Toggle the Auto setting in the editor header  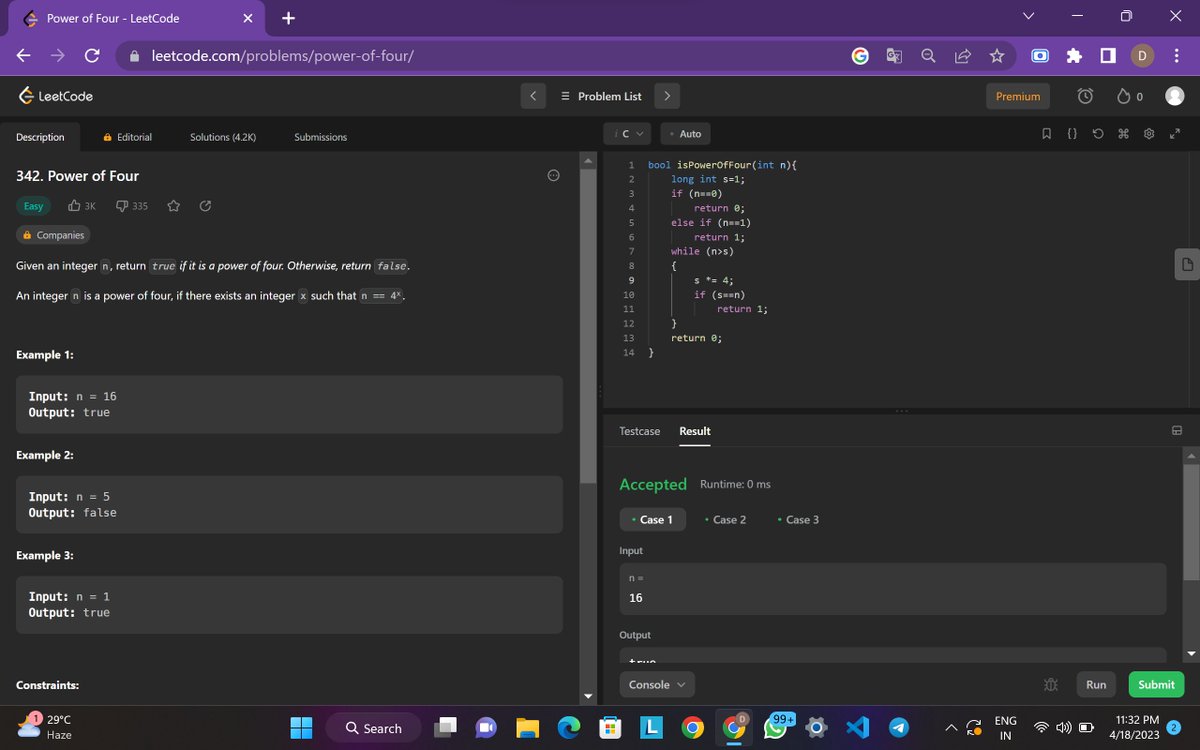click(686, 134)
